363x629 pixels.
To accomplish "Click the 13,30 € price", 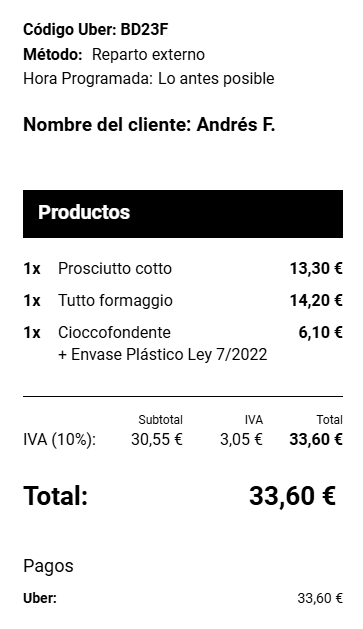I will coord(316,268).
